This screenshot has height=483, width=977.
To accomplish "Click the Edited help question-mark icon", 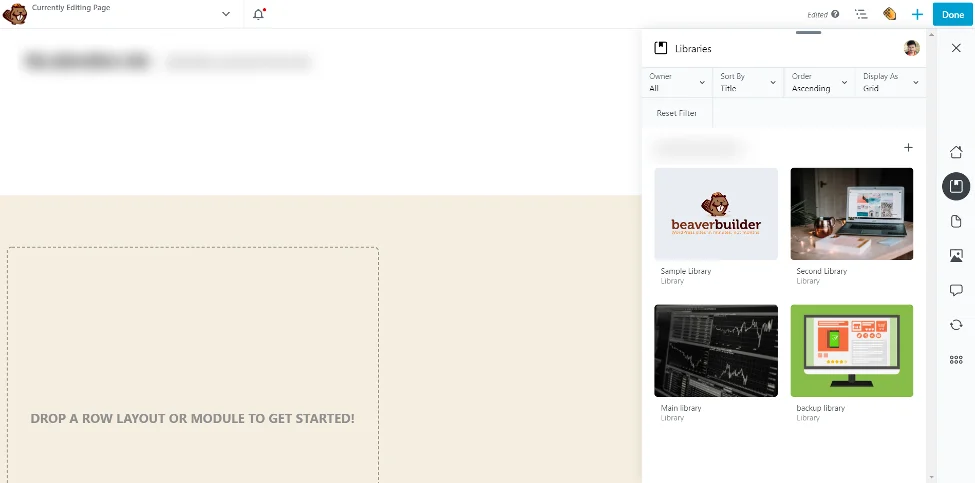I will click(835, 14).
